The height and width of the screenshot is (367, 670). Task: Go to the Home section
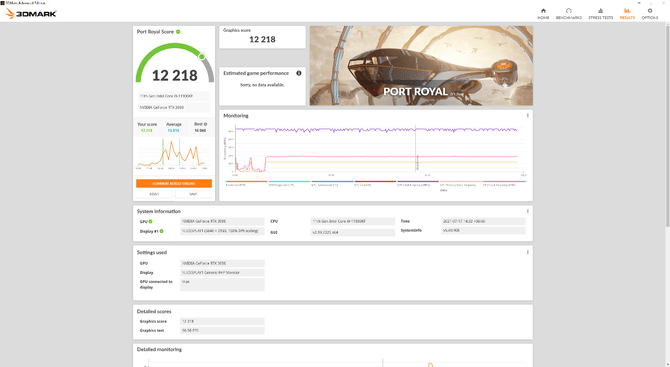[x=543, y=14]
